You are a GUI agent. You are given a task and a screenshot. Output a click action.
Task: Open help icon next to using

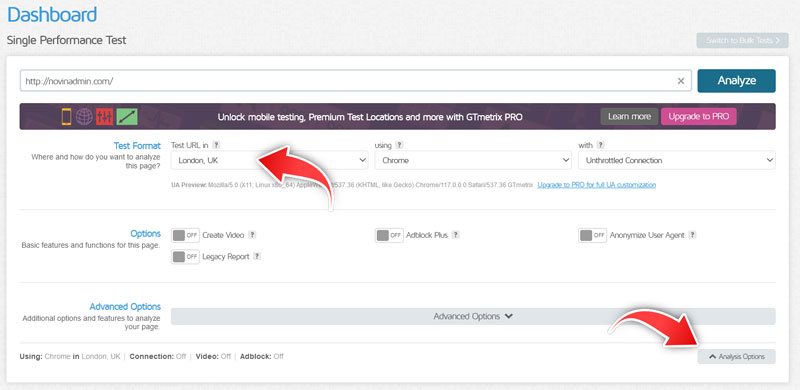399,145
